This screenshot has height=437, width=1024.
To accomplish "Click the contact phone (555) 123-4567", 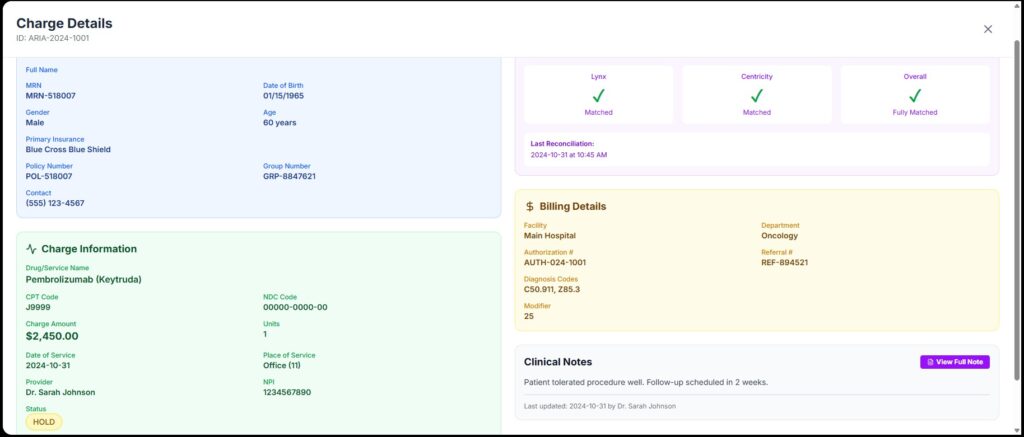I will (x=55, y=203).
